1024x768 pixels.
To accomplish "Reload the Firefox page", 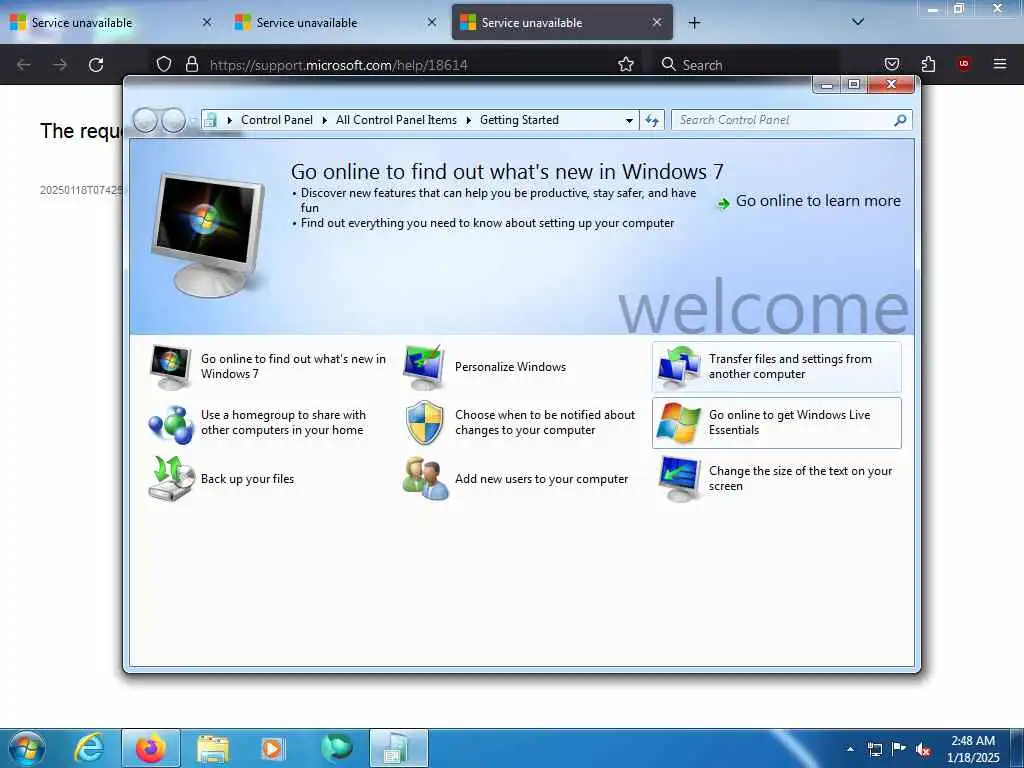I will click(96, 65).
